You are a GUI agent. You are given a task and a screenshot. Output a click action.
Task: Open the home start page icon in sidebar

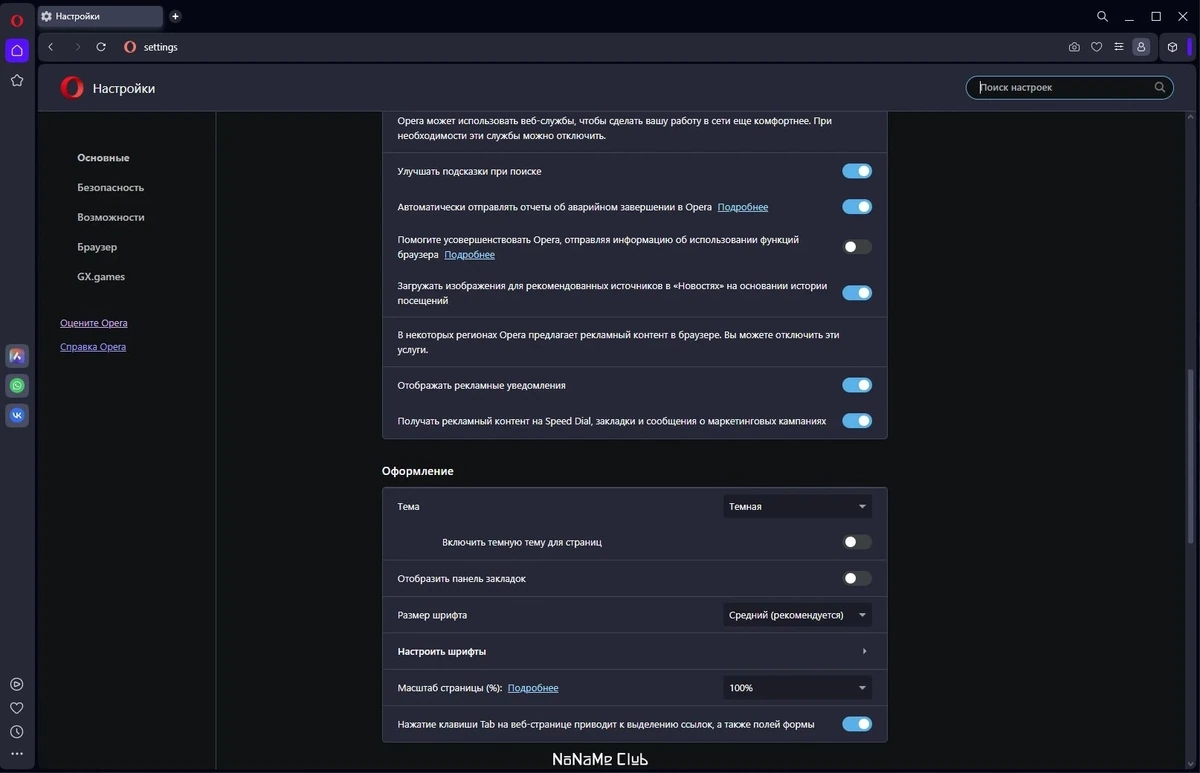point(17,50)
